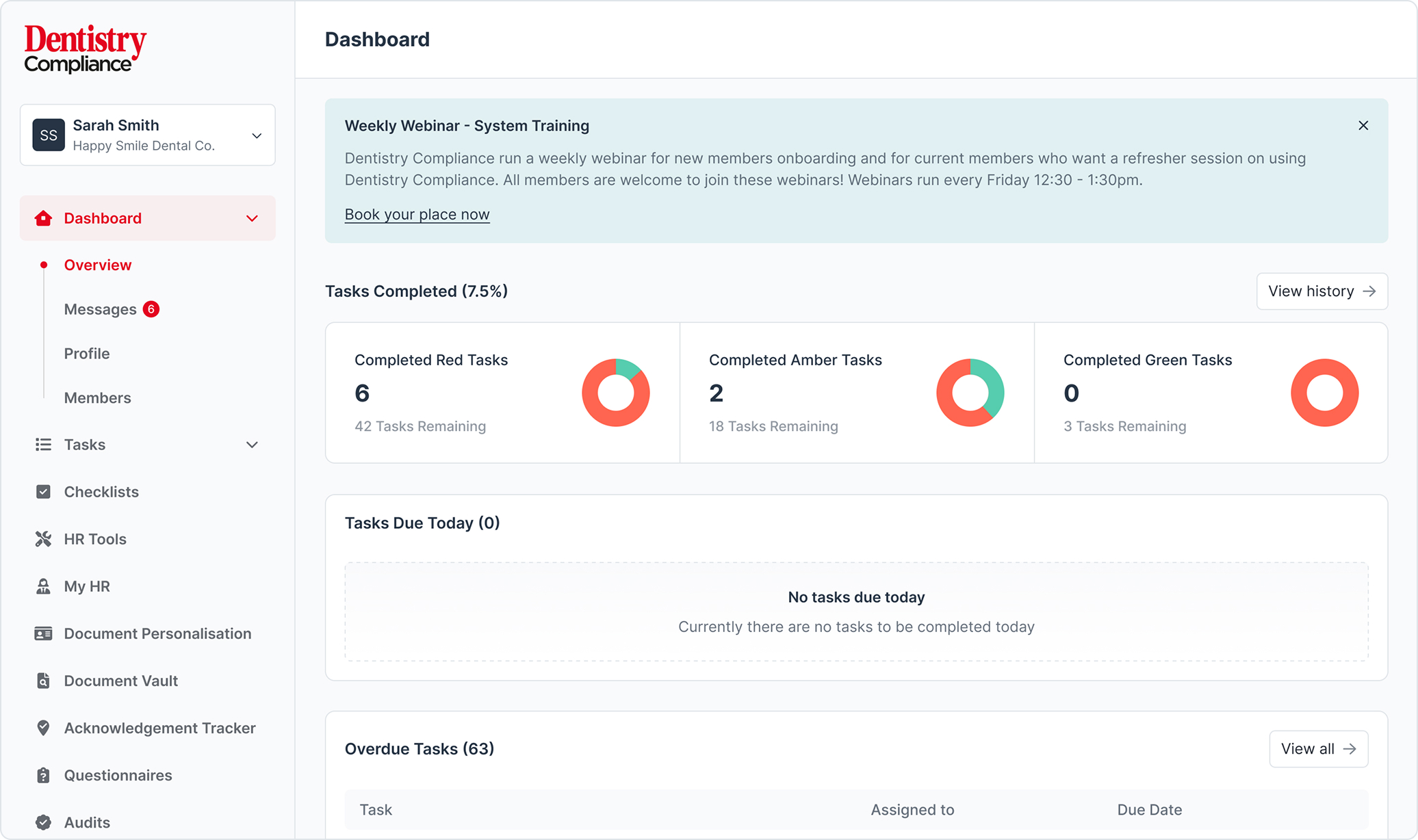The width and height of the screenshot is (1418, 840).
Task: Dismiss the Weekly Webinar banner
Action: [1363, 125]
